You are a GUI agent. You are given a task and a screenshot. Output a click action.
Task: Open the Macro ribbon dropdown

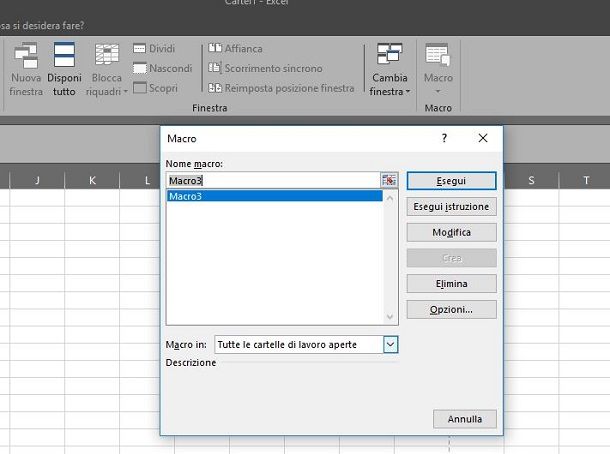(438, 69)
